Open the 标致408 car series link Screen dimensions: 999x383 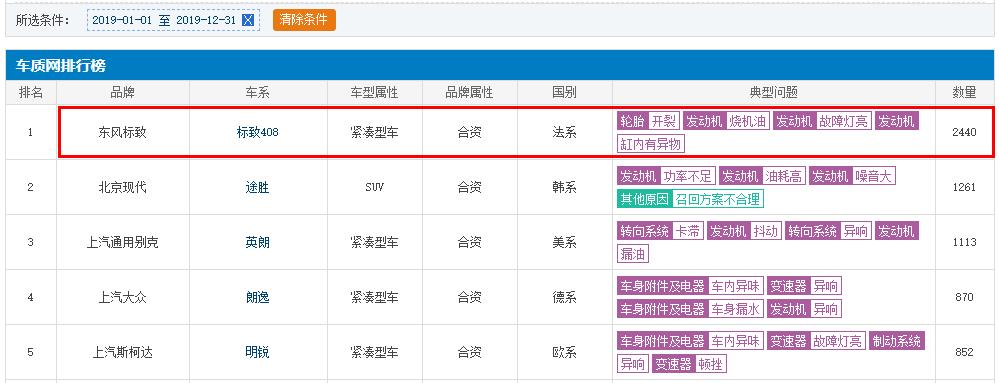[x=257, y=133]
